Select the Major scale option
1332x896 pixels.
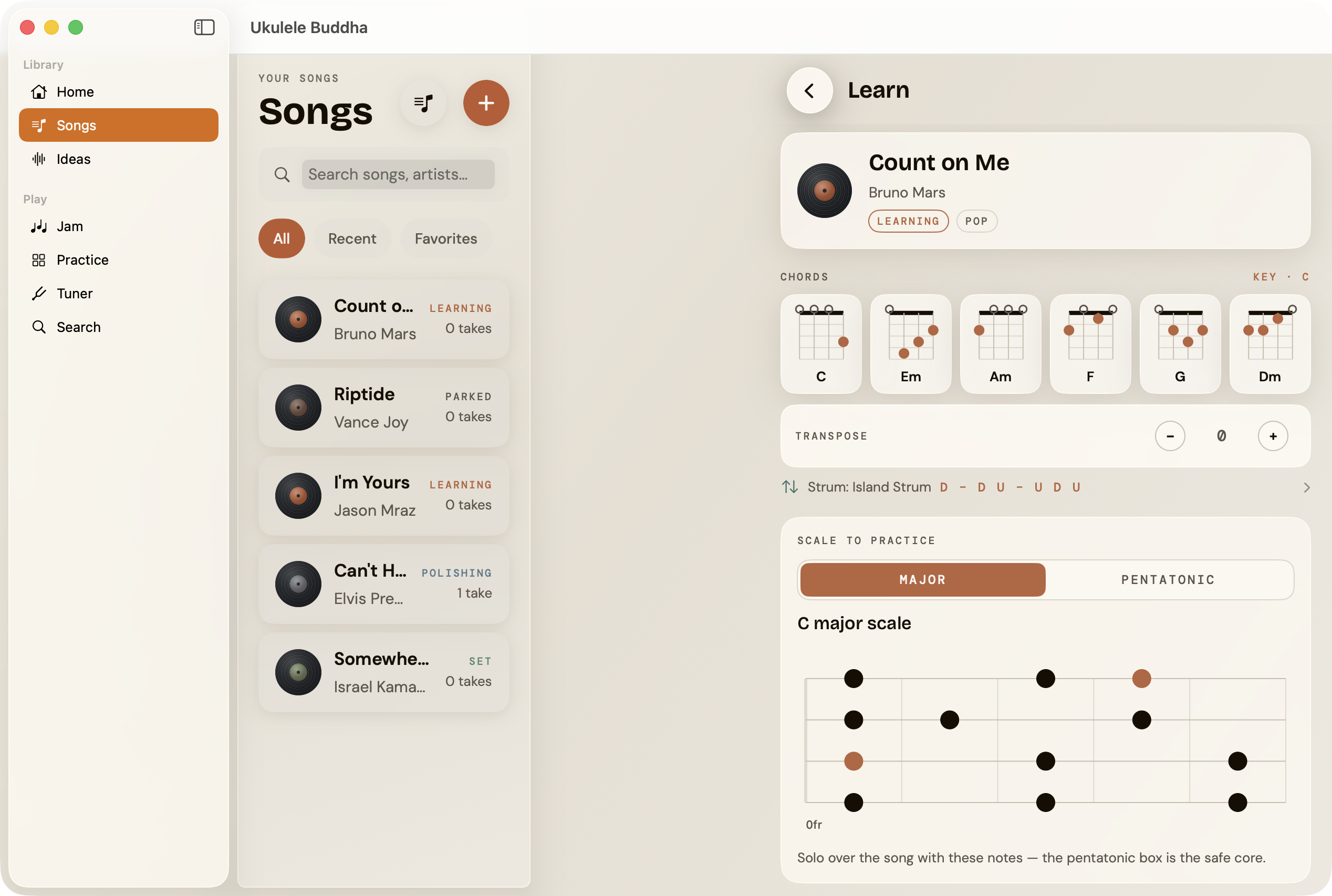coord(922,579)
